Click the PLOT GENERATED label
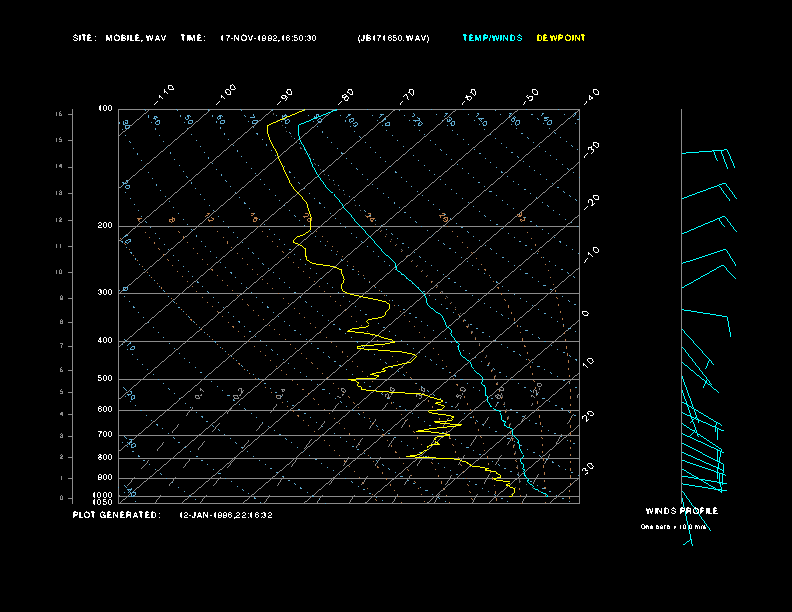Image resolution: width=792 pixels, height=612 pixels. (x=116, y=515)
